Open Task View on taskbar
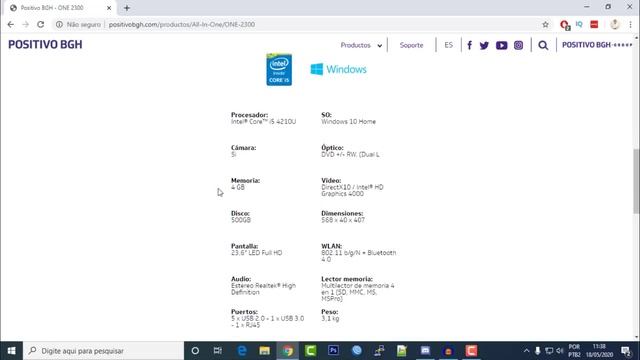The width and height of the screenshot is (640, 360). 218,351
